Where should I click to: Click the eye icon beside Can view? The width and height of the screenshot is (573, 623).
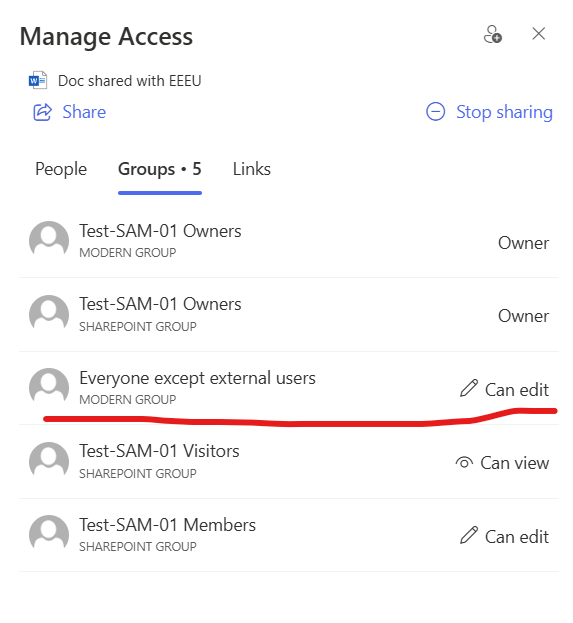click(x=464, y=462)
